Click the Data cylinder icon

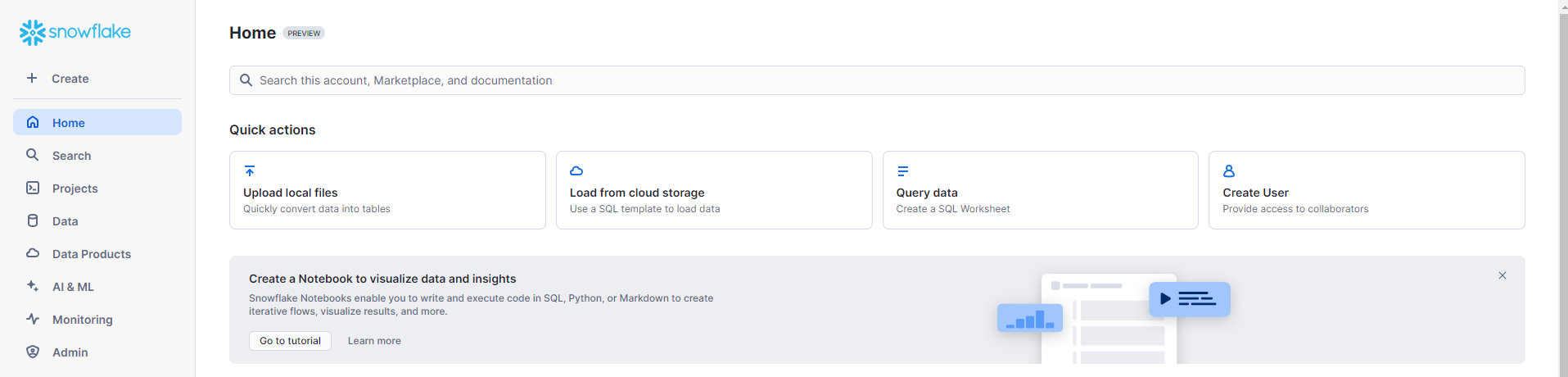(x=33, y=220)
